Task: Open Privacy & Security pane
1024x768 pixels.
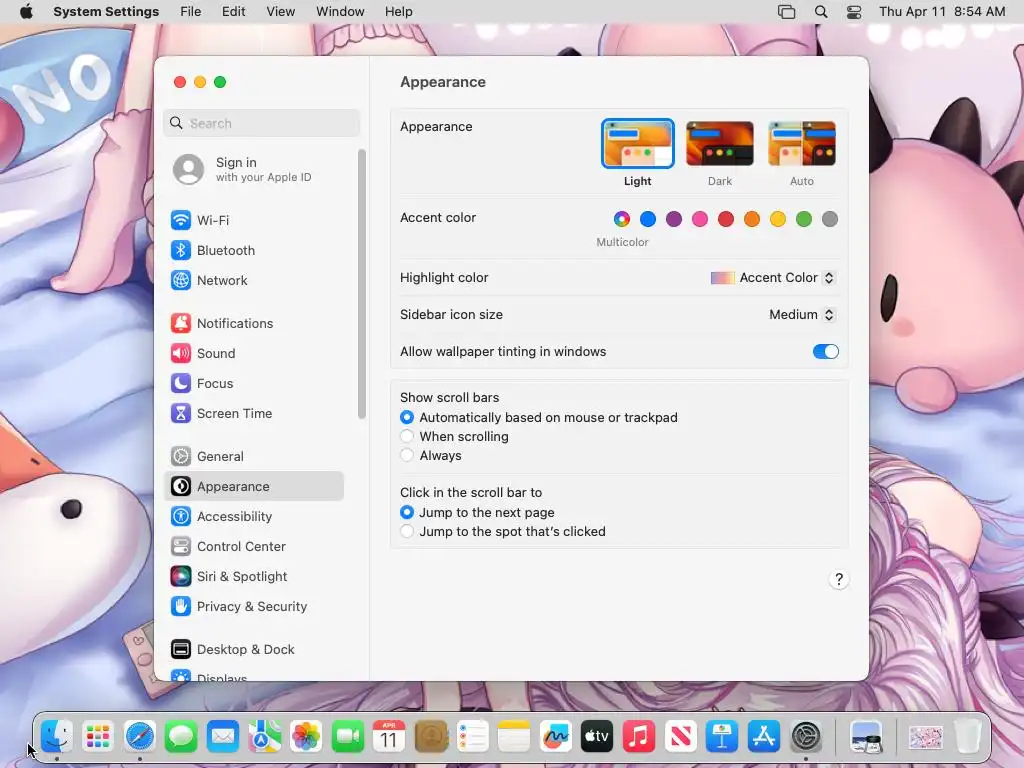Action: pyautogui.click(x=253, y=607)
